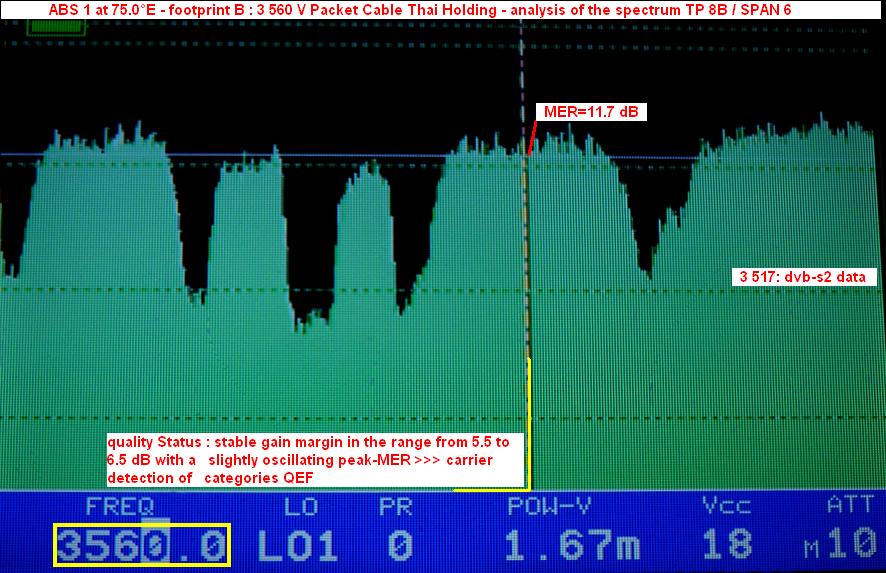
Task: Click the 3 517 dvb-s2 data label
Action: [801, 277]
